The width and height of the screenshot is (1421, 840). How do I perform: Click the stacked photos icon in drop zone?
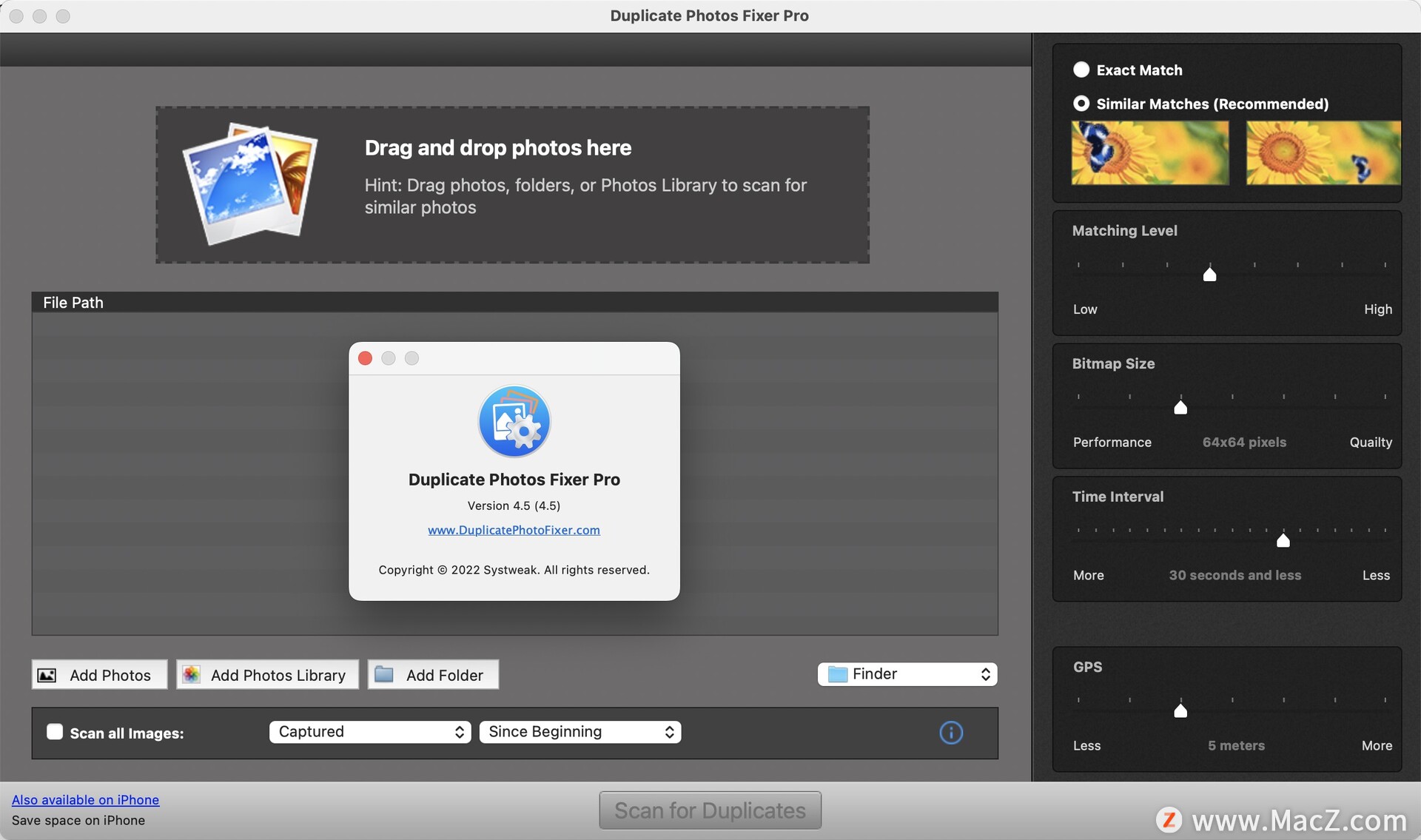[x=249, y=183]
